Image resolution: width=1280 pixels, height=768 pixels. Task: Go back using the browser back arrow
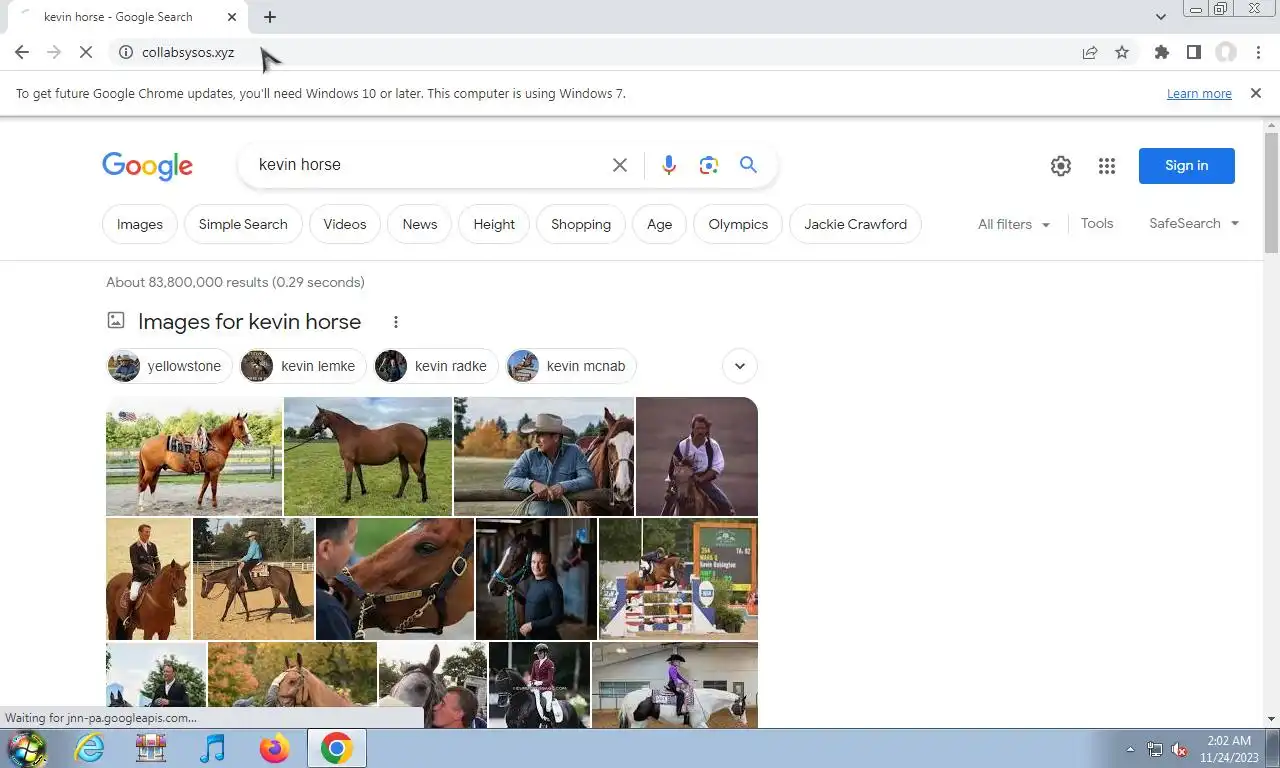point(22,52)
